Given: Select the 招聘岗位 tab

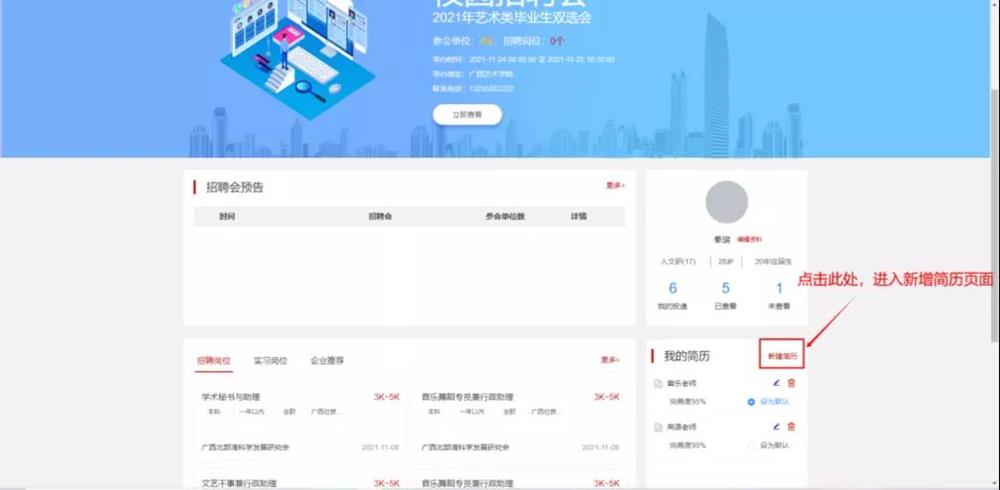Looking at the screenshot, I should pyautogui.click(x=213, y=360).
